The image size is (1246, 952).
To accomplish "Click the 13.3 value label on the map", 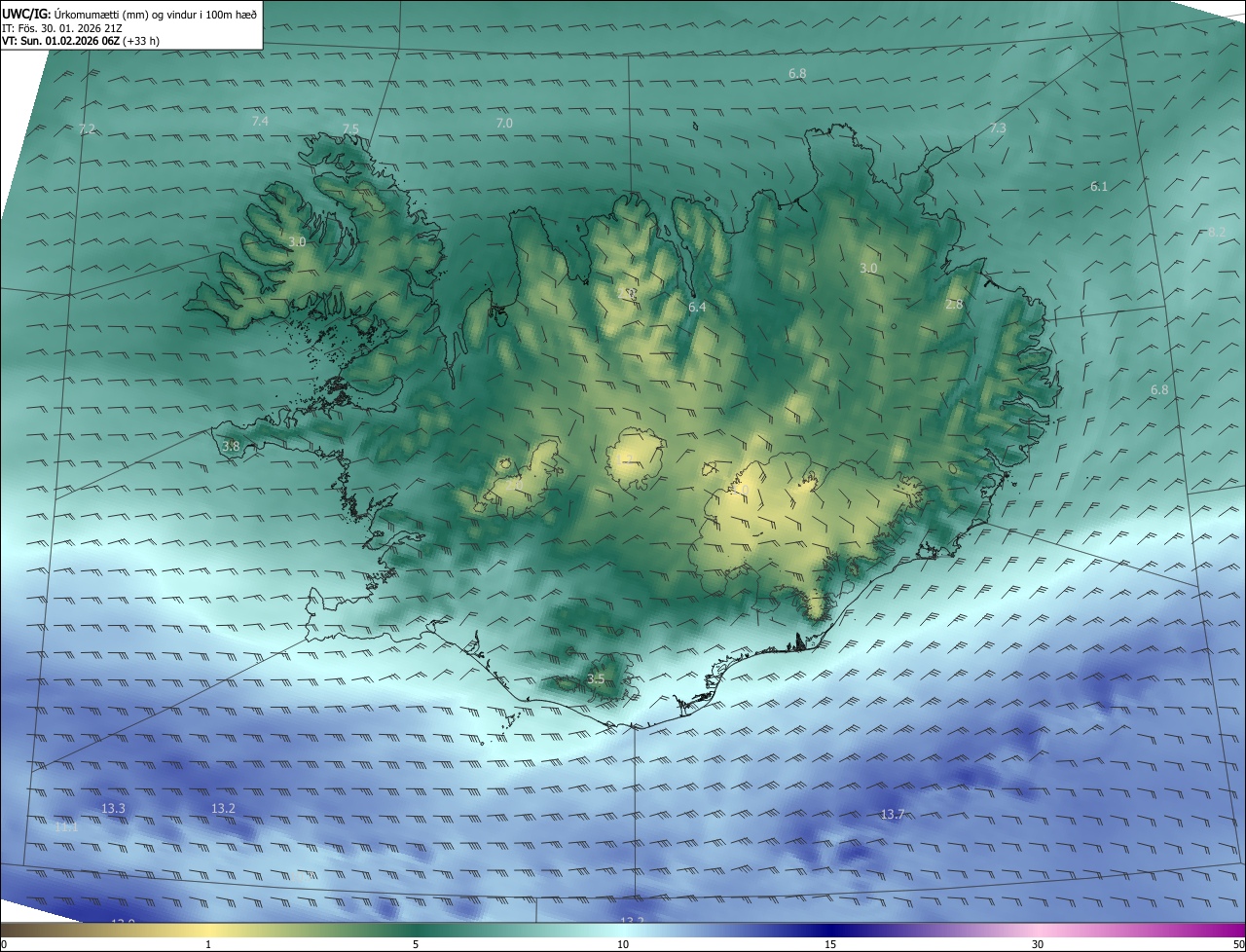I will pyautogui.click(x=113, y=808).
